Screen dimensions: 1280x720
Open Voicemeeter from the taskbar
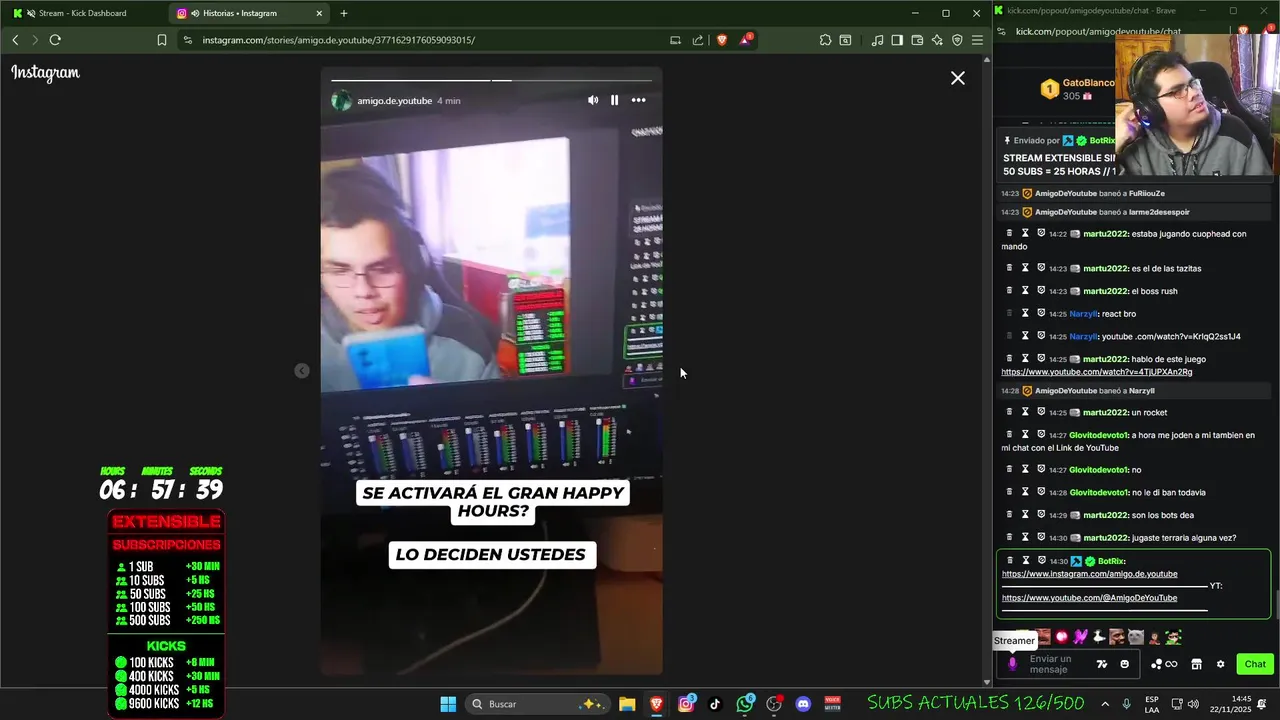(832, 704)
